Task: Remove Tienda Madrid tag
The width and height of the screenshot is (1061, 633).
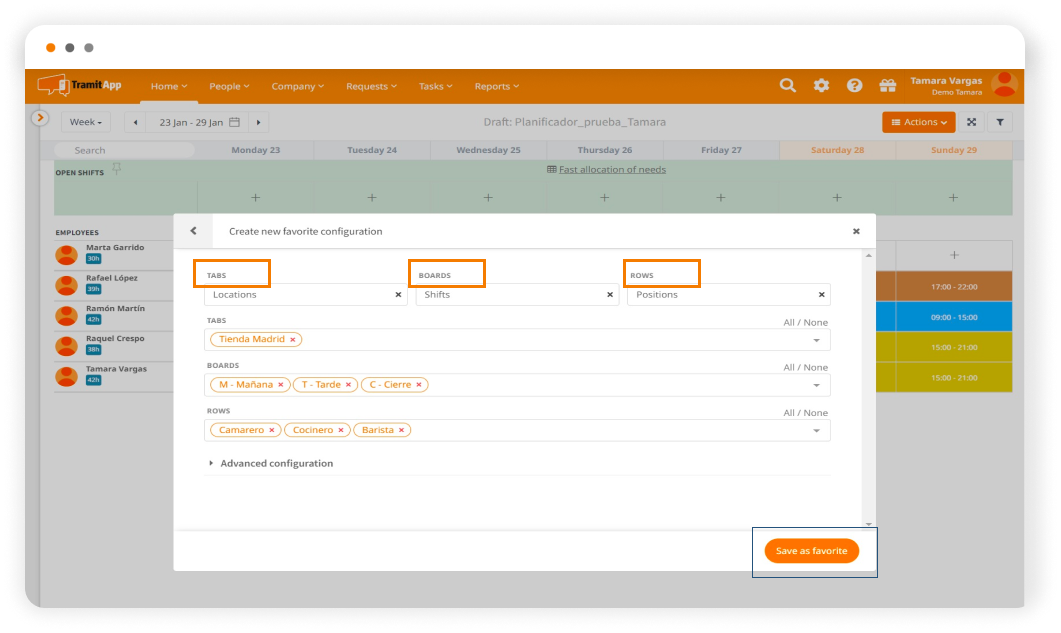Action: click(x=293, y=340)
